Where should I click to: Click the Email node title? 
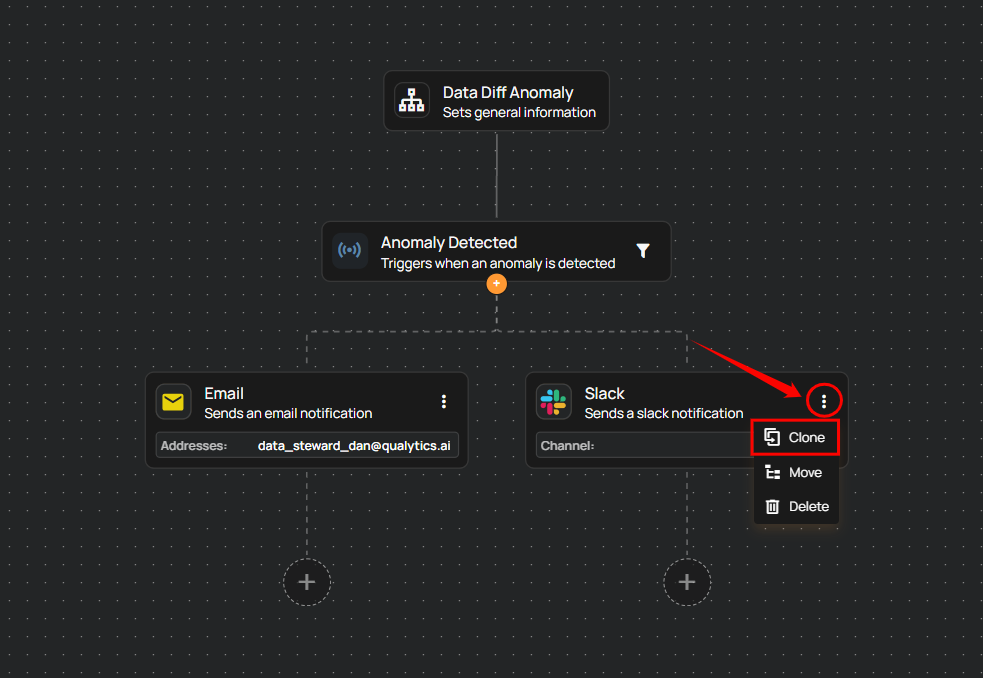224,393
